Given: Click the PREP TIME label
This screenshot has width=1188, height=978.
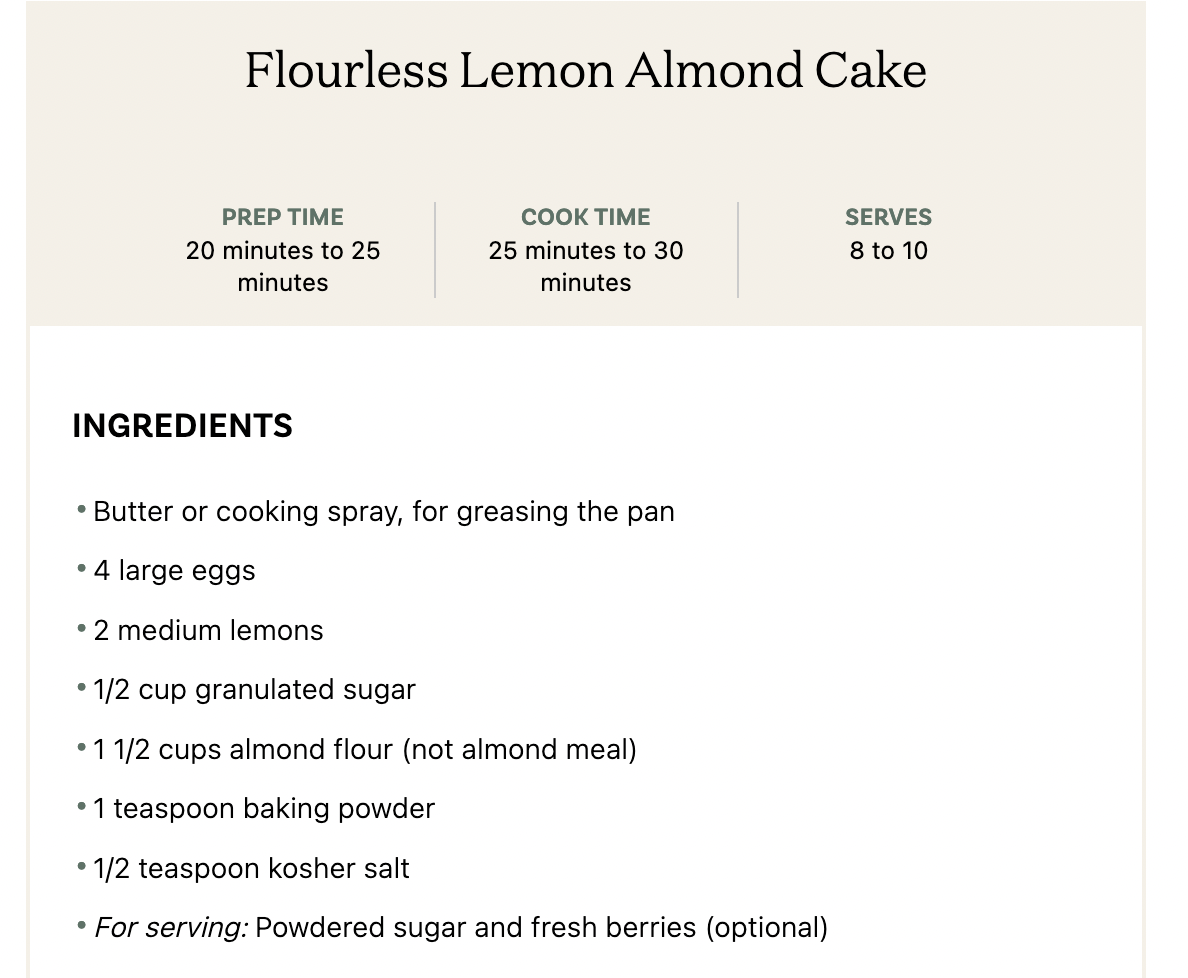Looking at the screenshot, I should pos(282,217).
